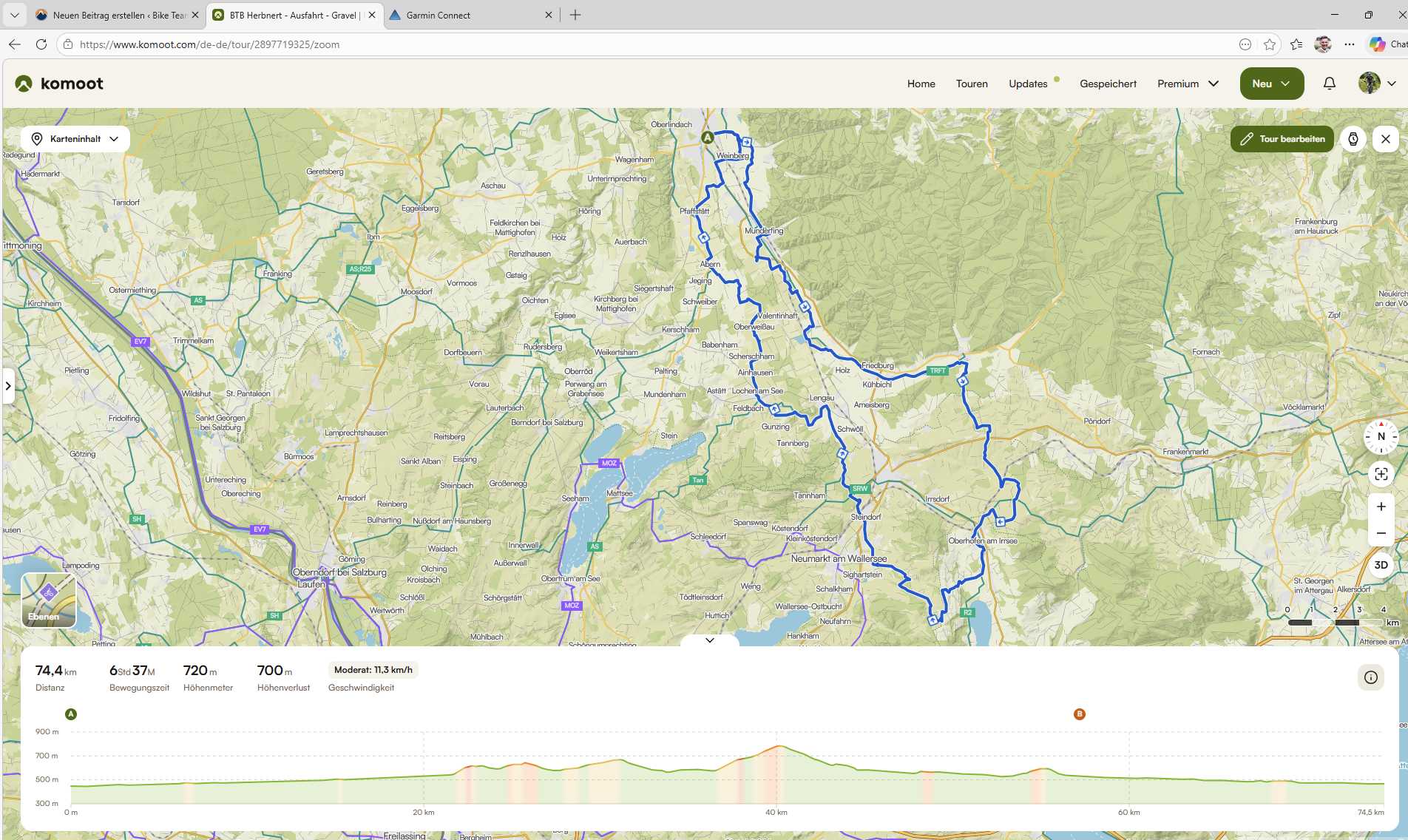
Task: Expand the Karteninhalt dropdown
Action: pyautogui.click(x=75, y=139)
